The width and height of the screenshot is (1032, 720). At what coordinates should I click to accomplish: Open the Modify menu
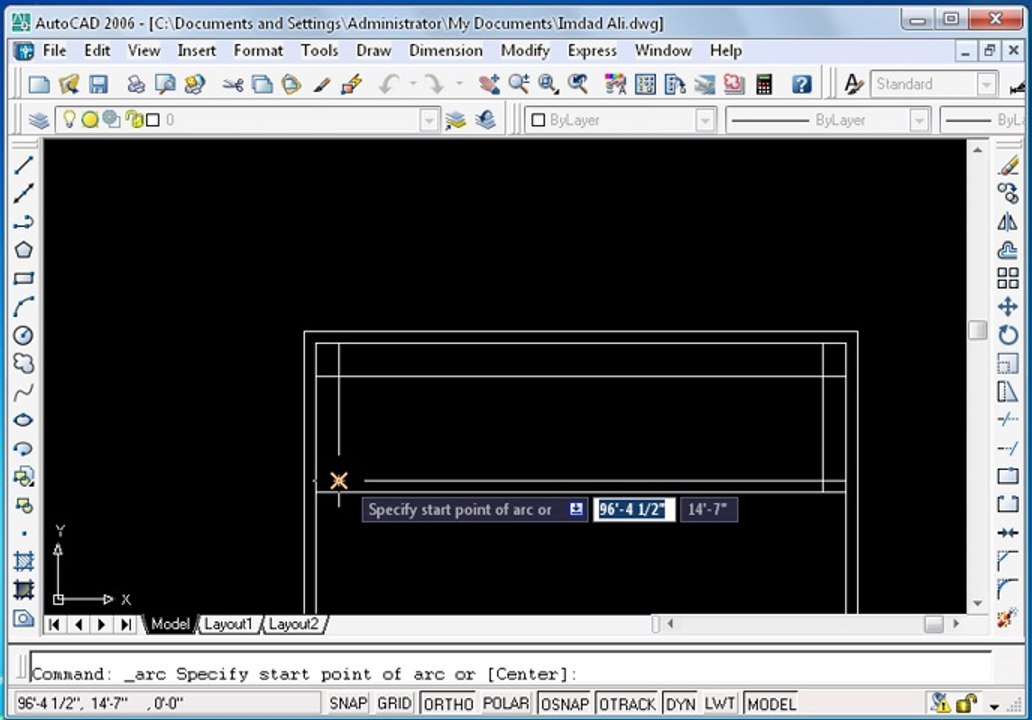[x=525, y=51]
